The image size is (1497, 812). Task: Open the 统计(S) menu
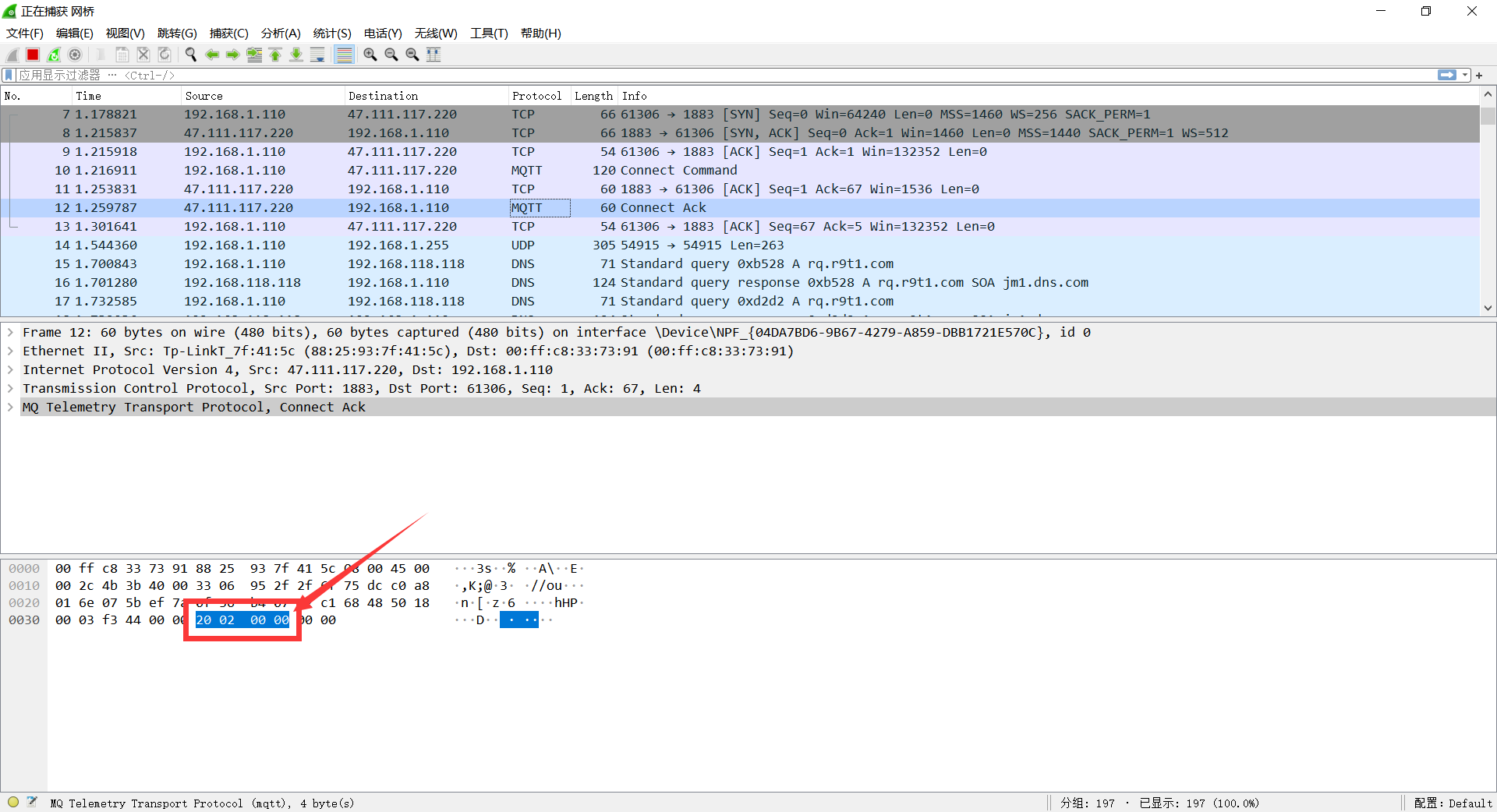tap(332, 34)
